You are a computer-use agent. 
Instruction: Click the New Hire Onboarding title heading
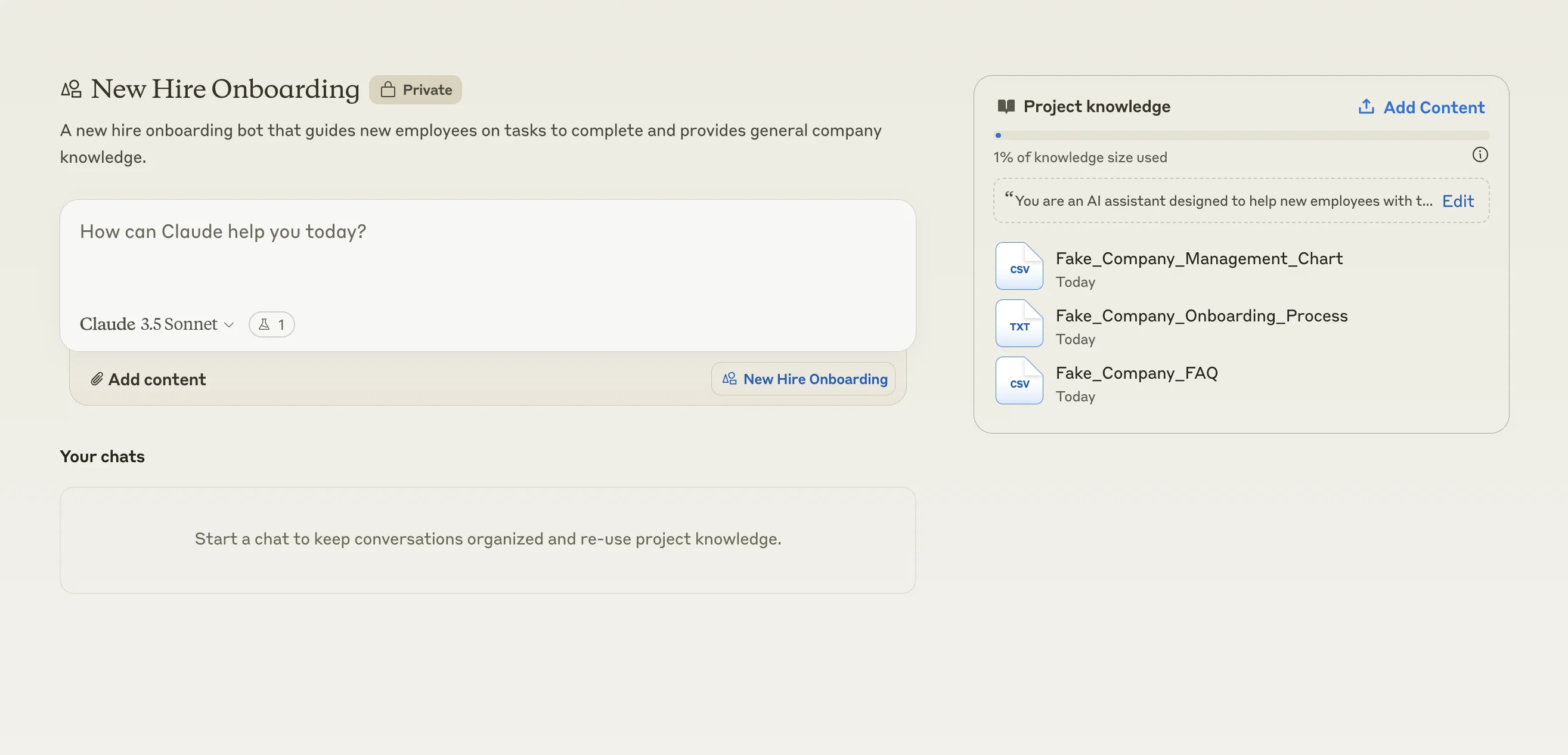(x=225, y=89)
